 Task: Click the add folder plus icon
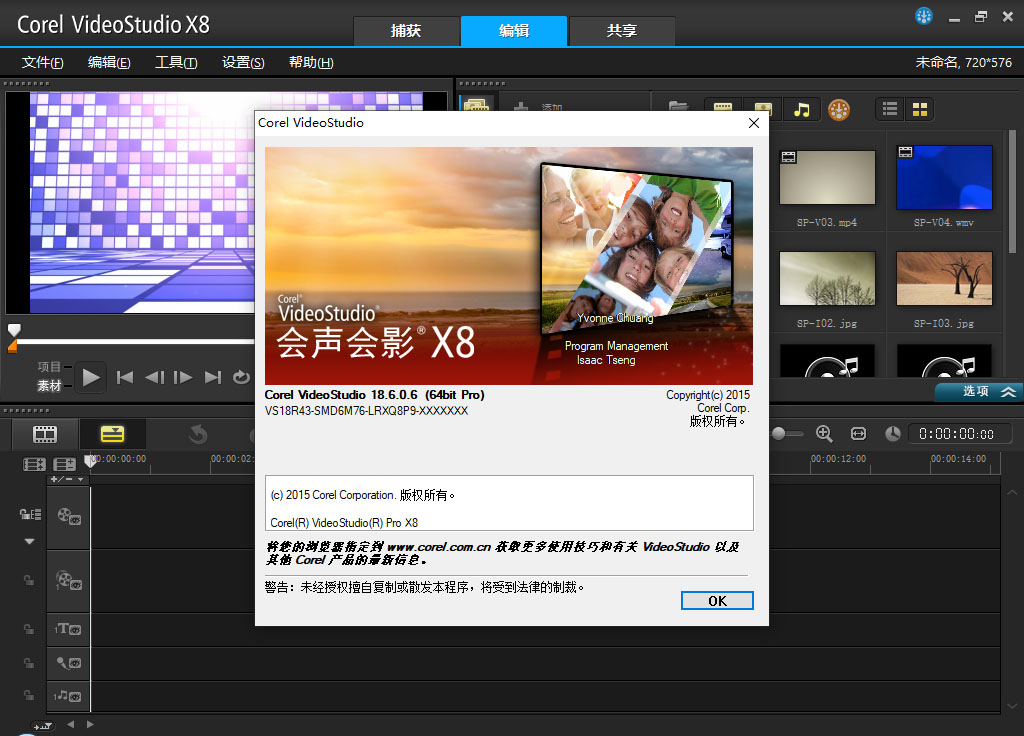(520, 107)
